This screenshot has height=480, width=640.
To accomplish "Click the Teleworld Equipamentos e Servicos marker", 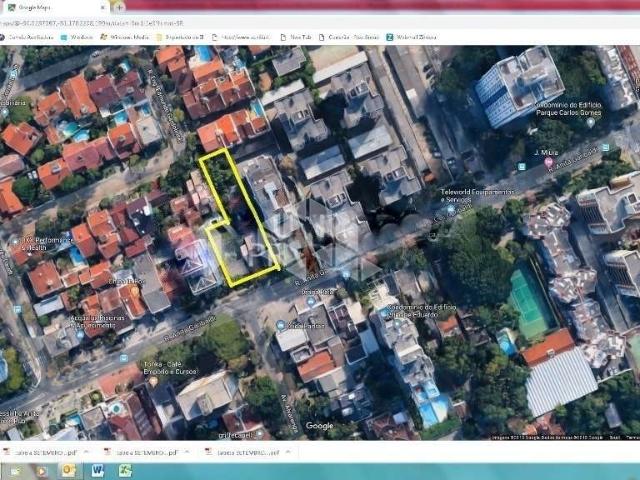I will coord(451,210).
